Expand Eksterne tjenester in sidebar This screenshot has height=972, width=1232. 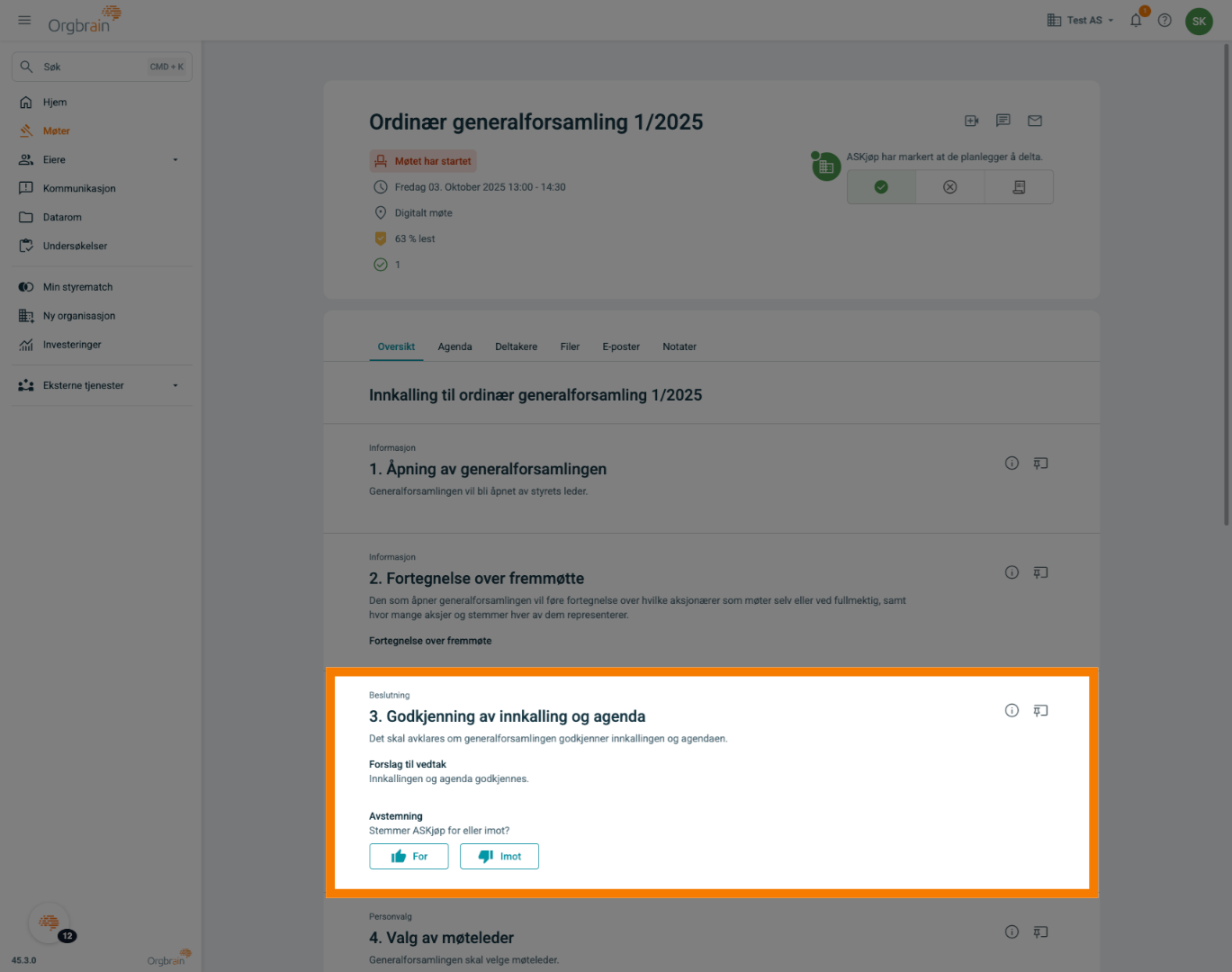coord(175,385)
